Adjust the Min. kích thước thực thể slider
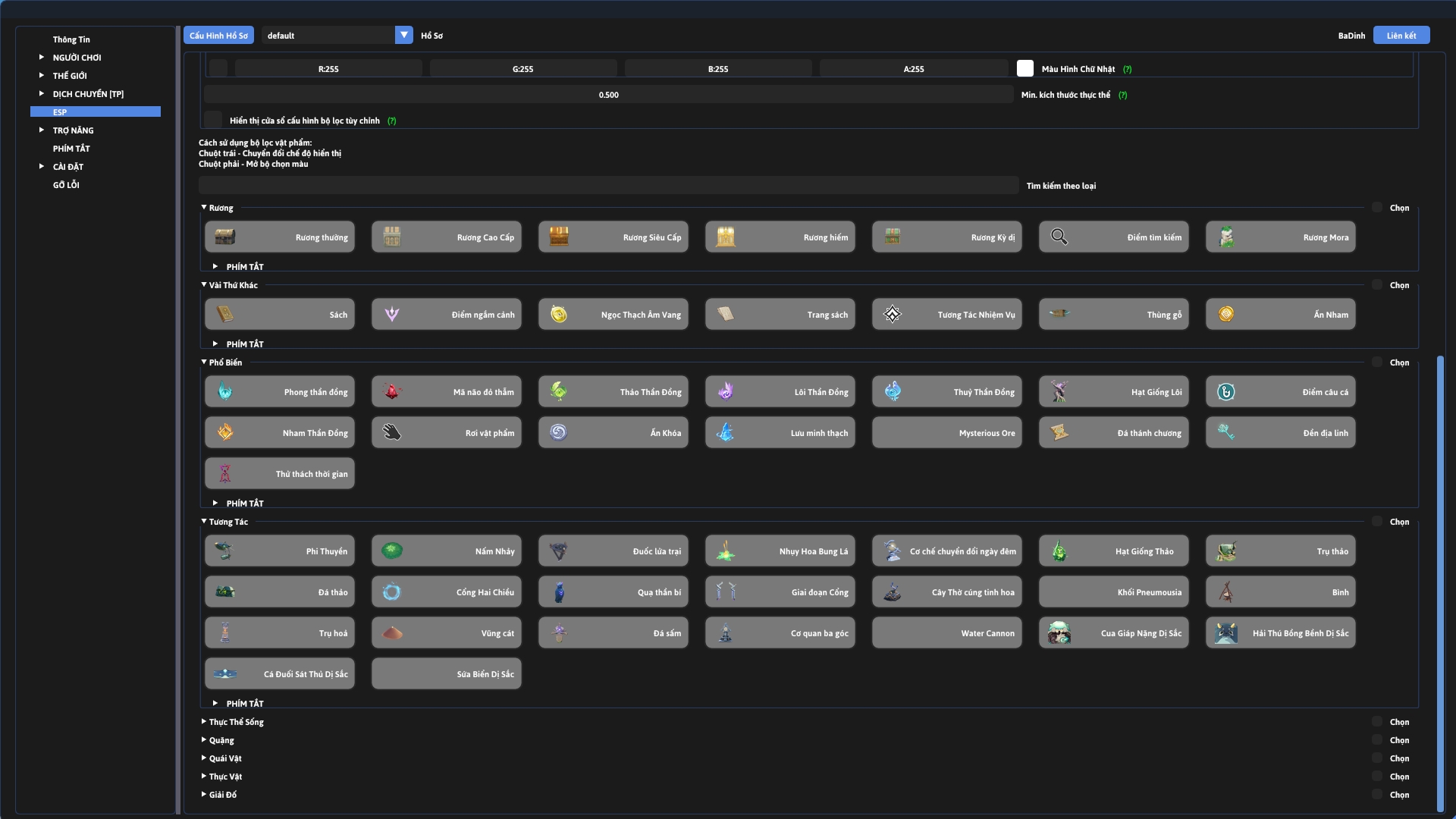Screen dimensions: 1456x819 coord(608,95)
